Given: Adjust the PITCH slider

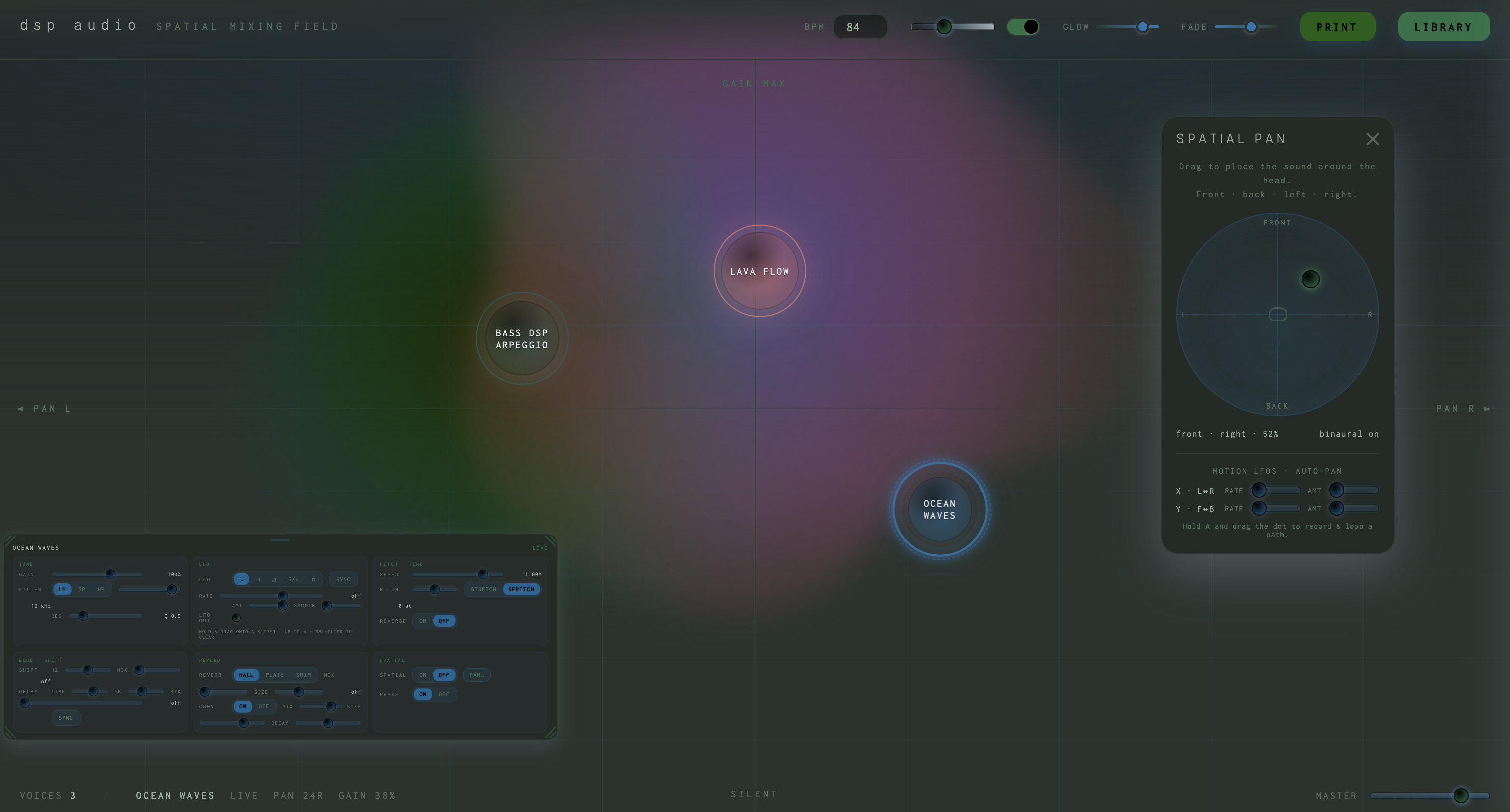Looking at the screenshot, I should point(435,589).
